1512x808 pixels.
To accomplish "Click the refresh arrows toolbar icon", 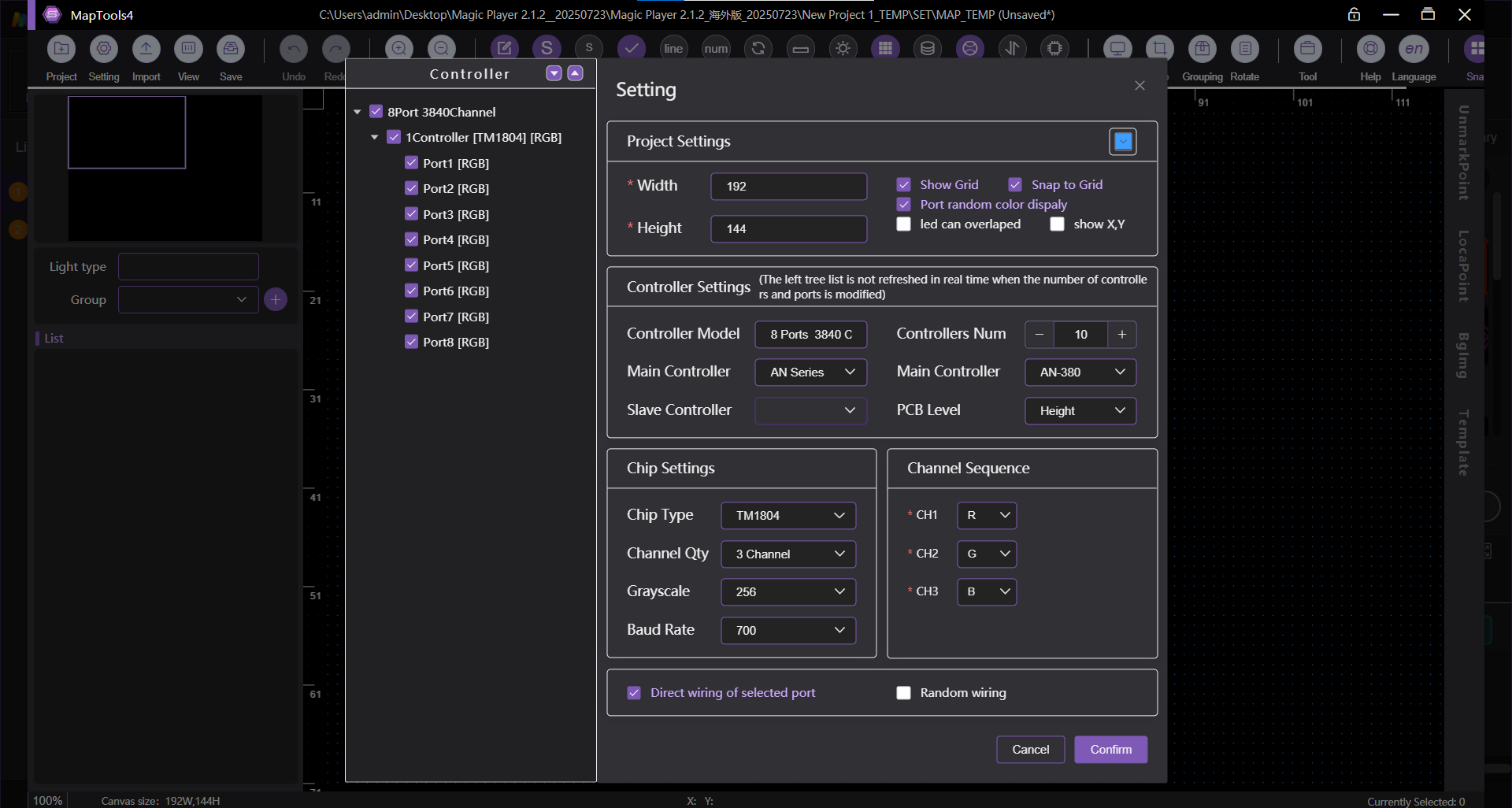I will pos(758,48).
